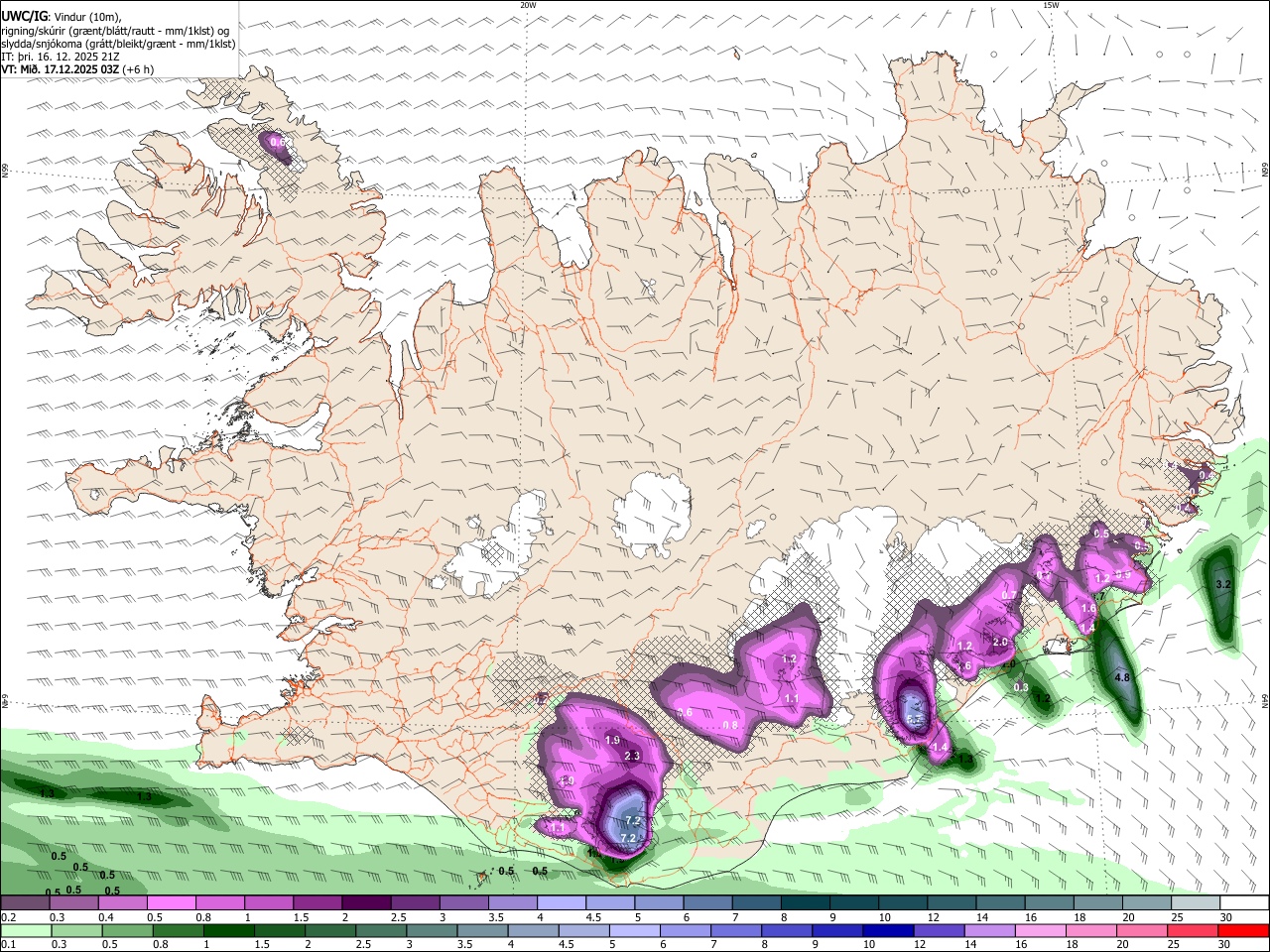Click the '1.9' snowfall value near '2.3'
Screen dimensions: 1270x952
(612, 741)
